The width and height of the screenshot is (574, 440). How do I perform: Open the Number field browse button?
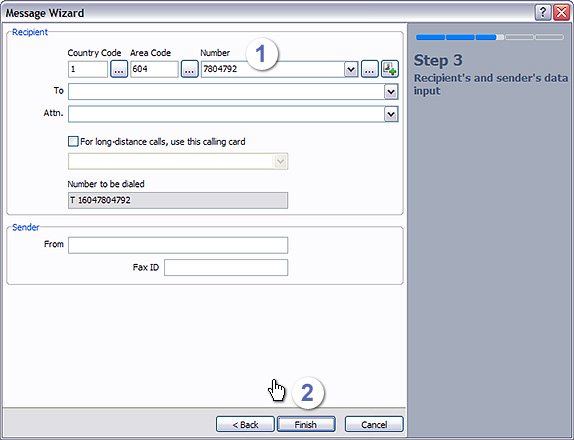(x=370, y=69)
